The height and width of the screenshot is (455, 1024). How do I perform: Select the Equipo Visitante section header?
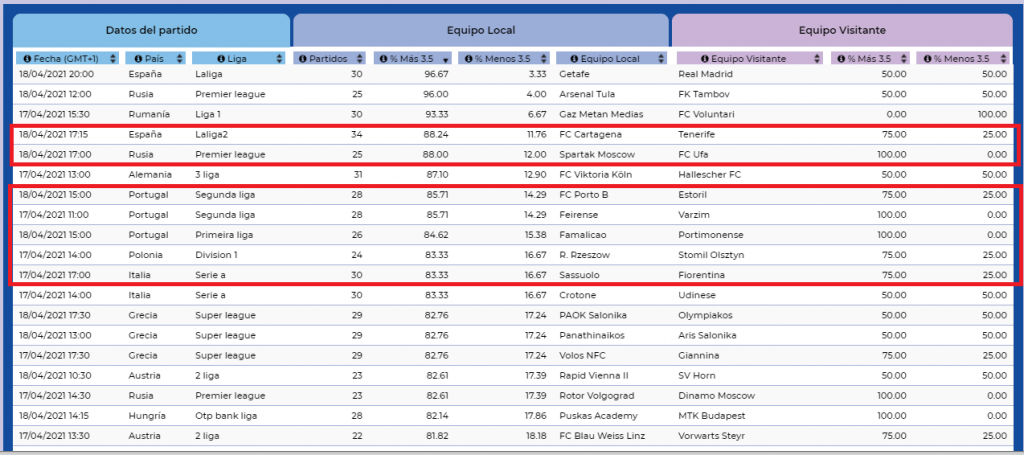(x=842, y=31)
